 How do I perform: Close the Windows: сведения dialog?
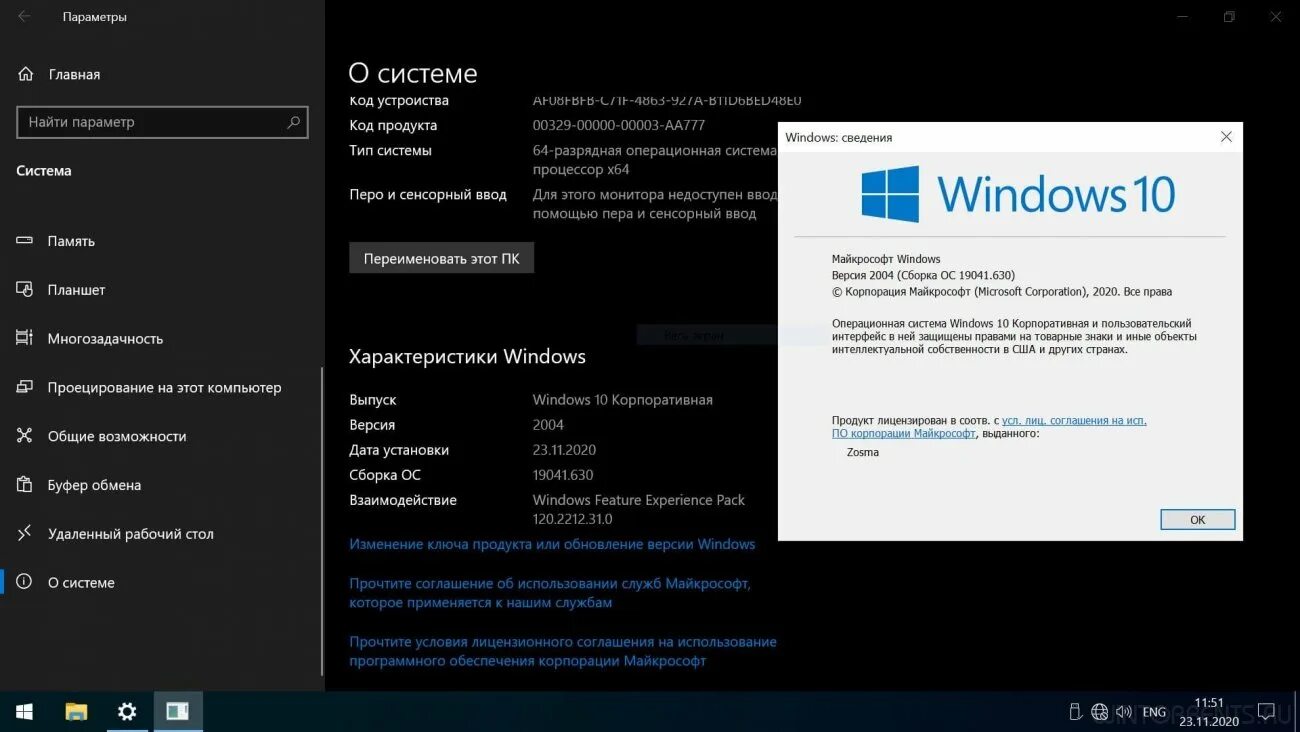click(1226, 137)
